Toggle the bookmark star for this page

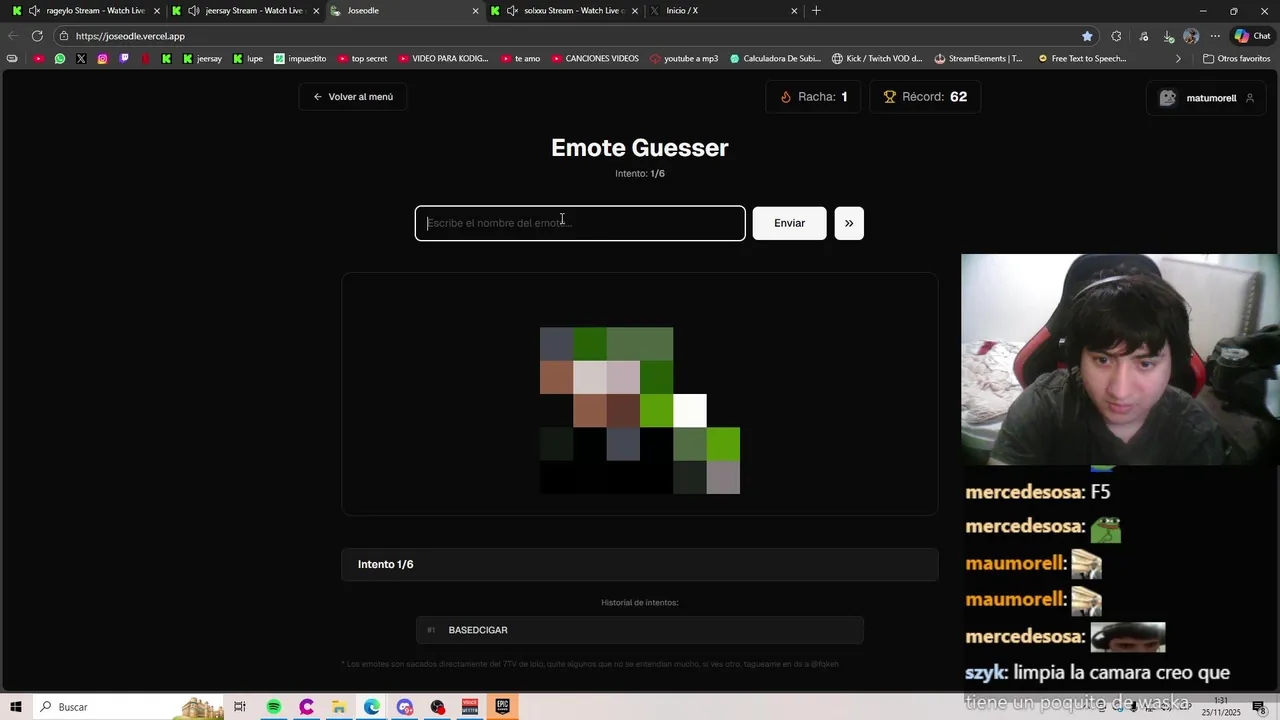coord(1087,36)
